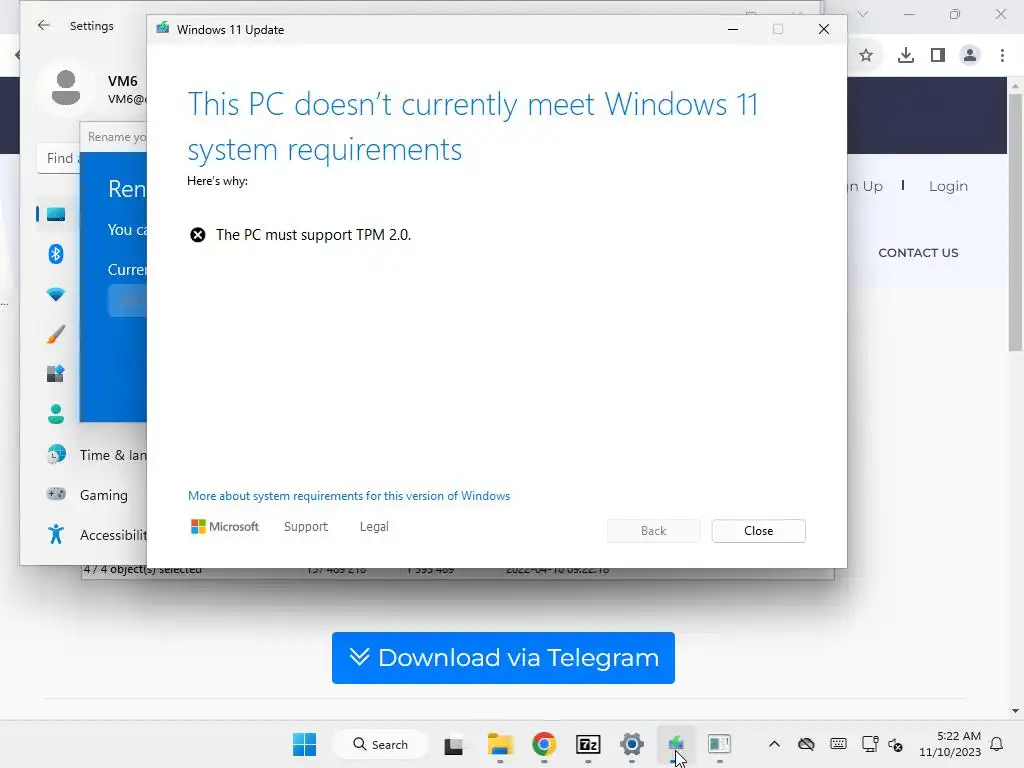Bookmark page with Chrome star icon
Viewport: 1024px width, 768px height.
(x=866, y=56)
